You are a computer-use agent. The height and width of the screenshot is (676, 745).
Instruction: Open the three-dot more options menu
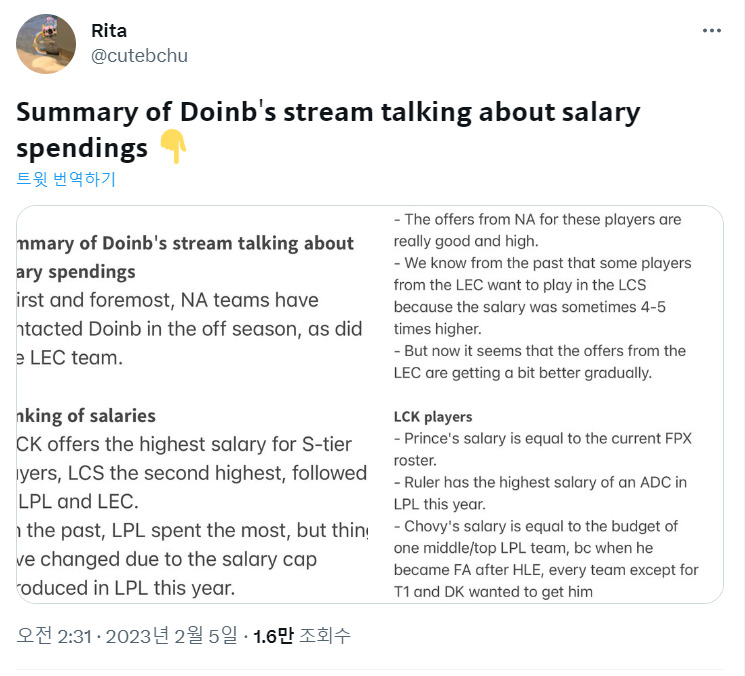[x=711, y=31]
